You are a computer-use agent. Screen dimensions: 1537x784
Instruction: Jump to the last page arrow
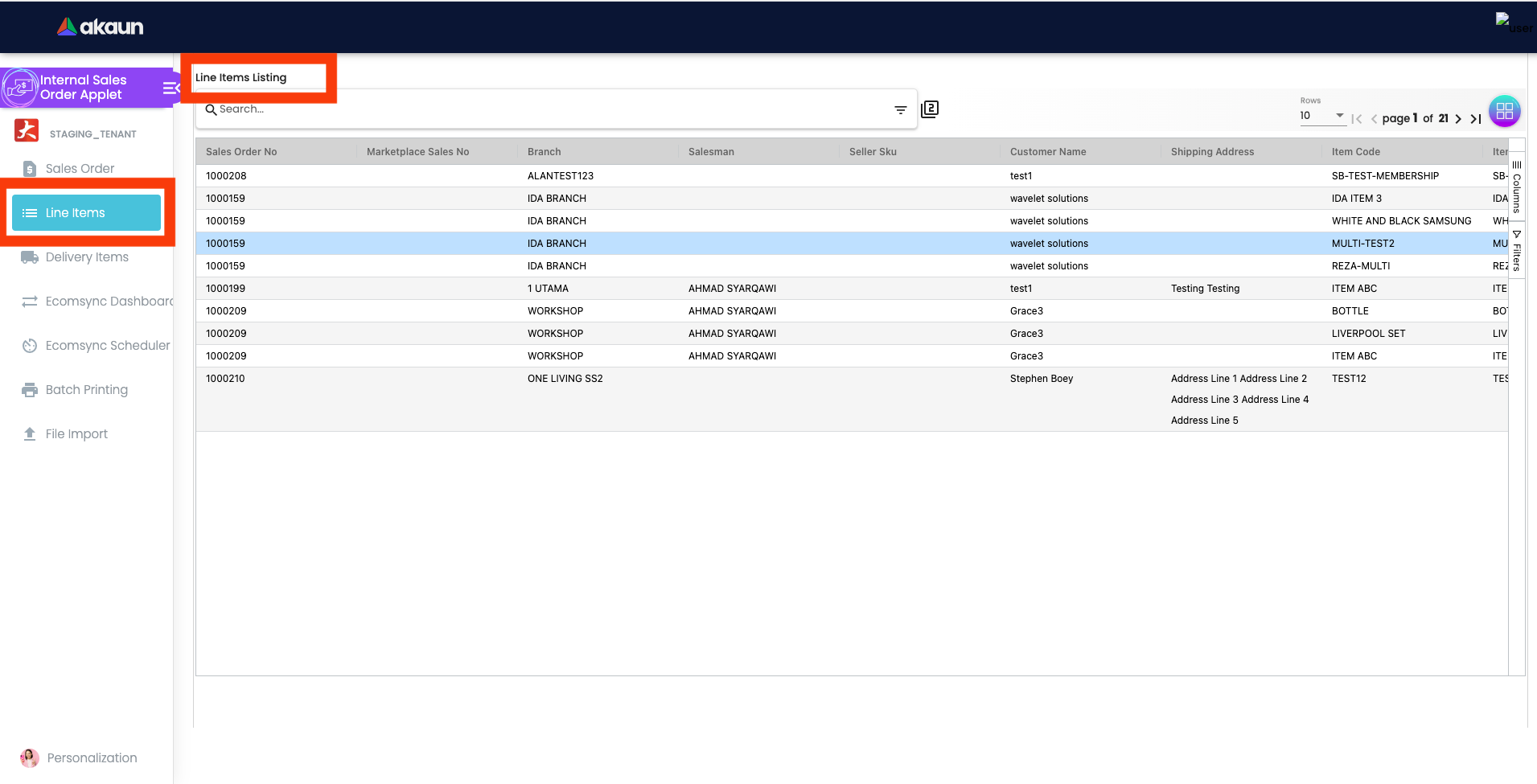pos(1476,119)
